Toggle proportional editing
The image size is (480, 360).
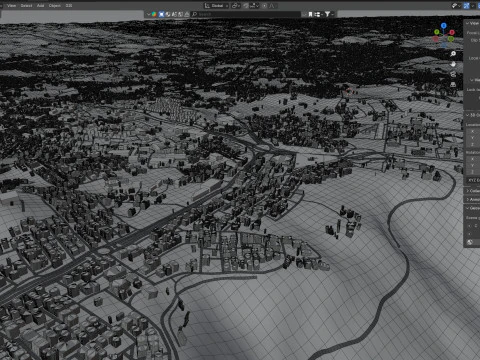click(265, 6)
